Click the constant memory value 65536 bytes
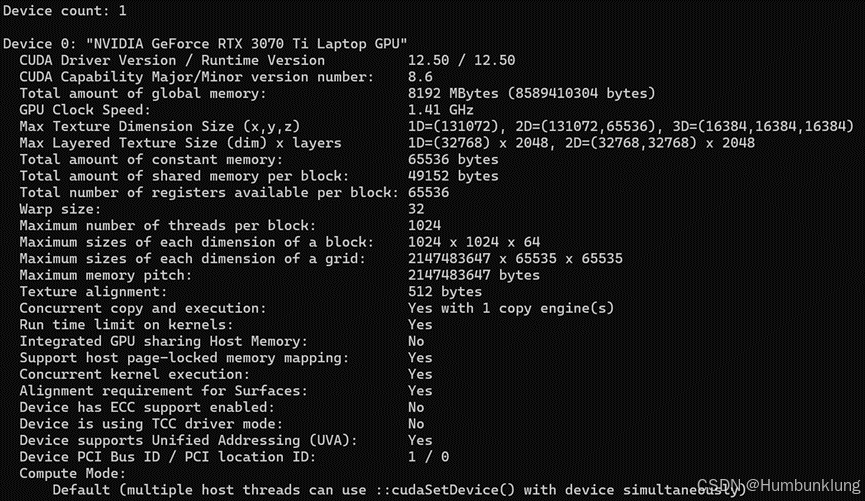The height and width of the screenshot is (501, 865). click(x=453, y=159)
